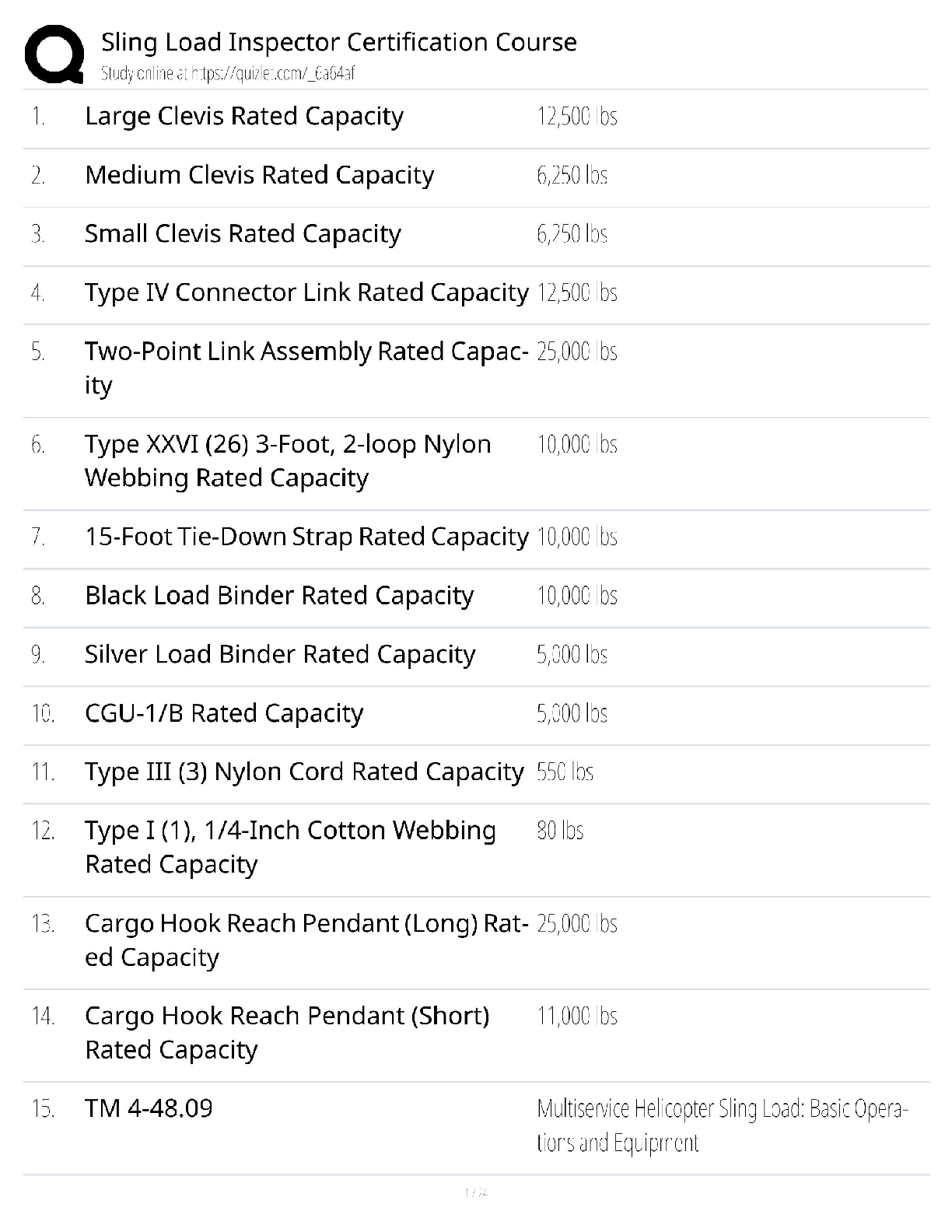Click the Sling Load Inspector Certification Course title
The width and height of the screenshot is (952, 1232).
point(338,42)
